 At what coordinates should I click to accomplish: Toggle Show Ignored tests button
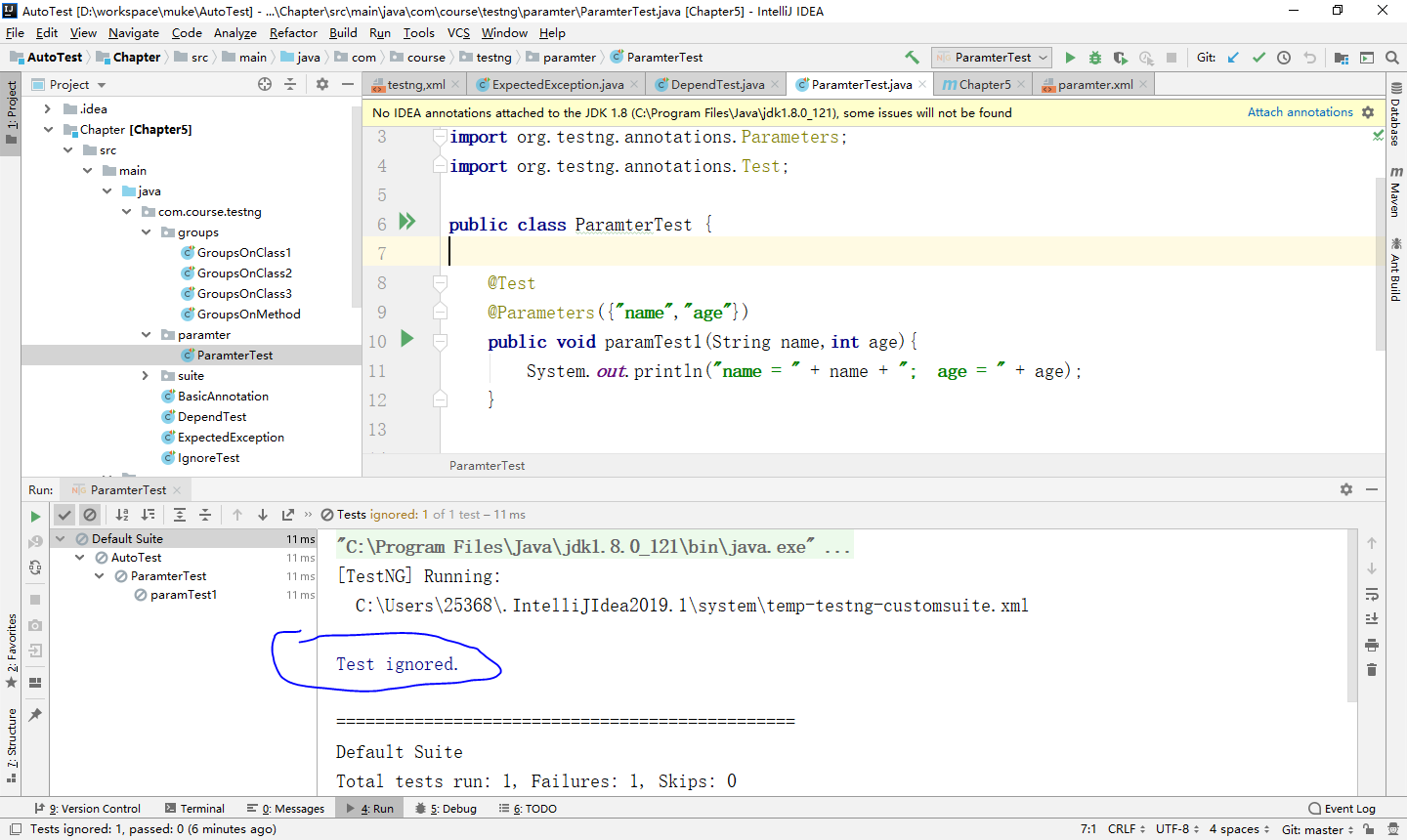pyautogui.click(x=90, y=515)
